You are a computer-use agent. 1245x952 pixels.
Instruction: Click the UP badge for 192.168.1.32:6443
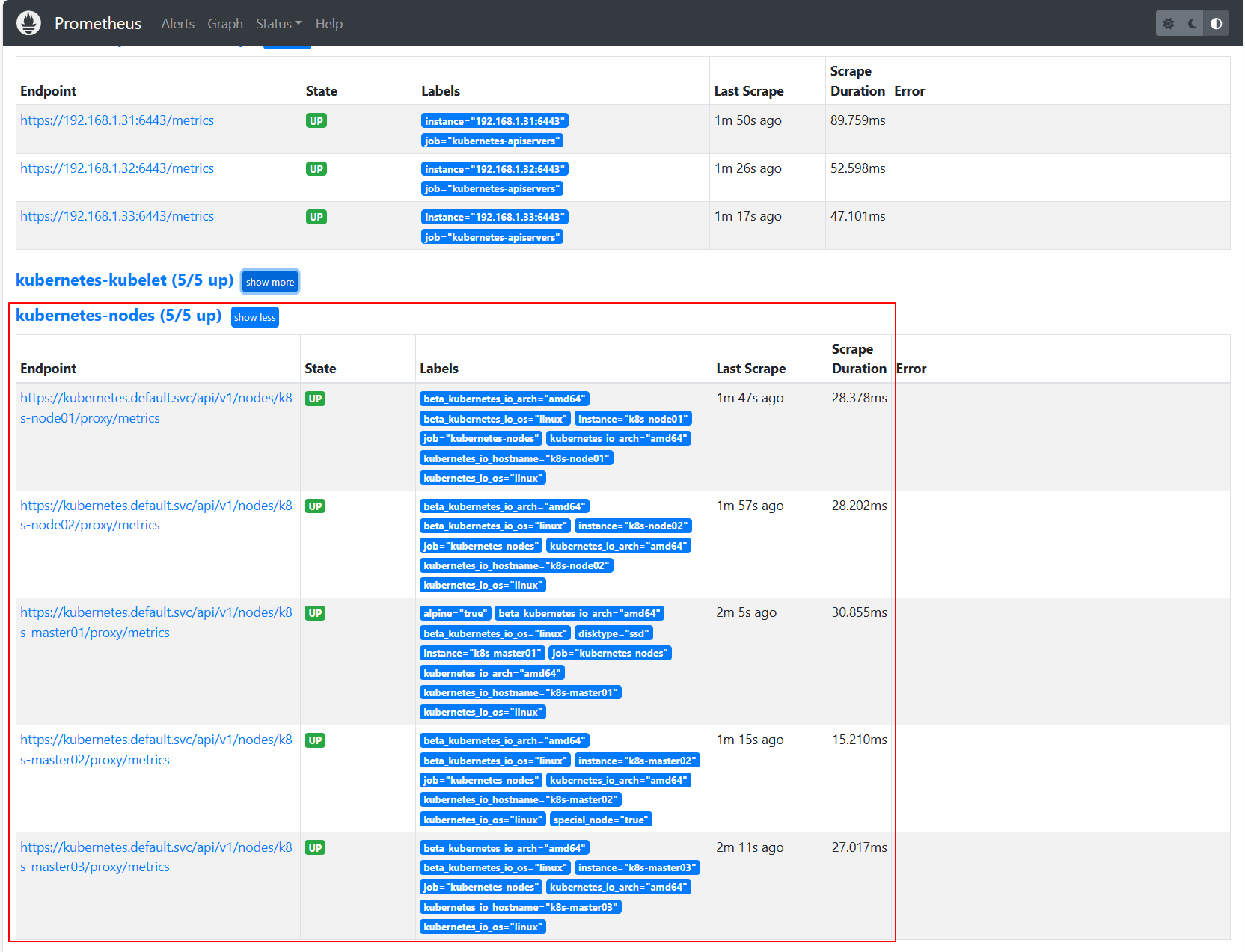tap(316, 169)
